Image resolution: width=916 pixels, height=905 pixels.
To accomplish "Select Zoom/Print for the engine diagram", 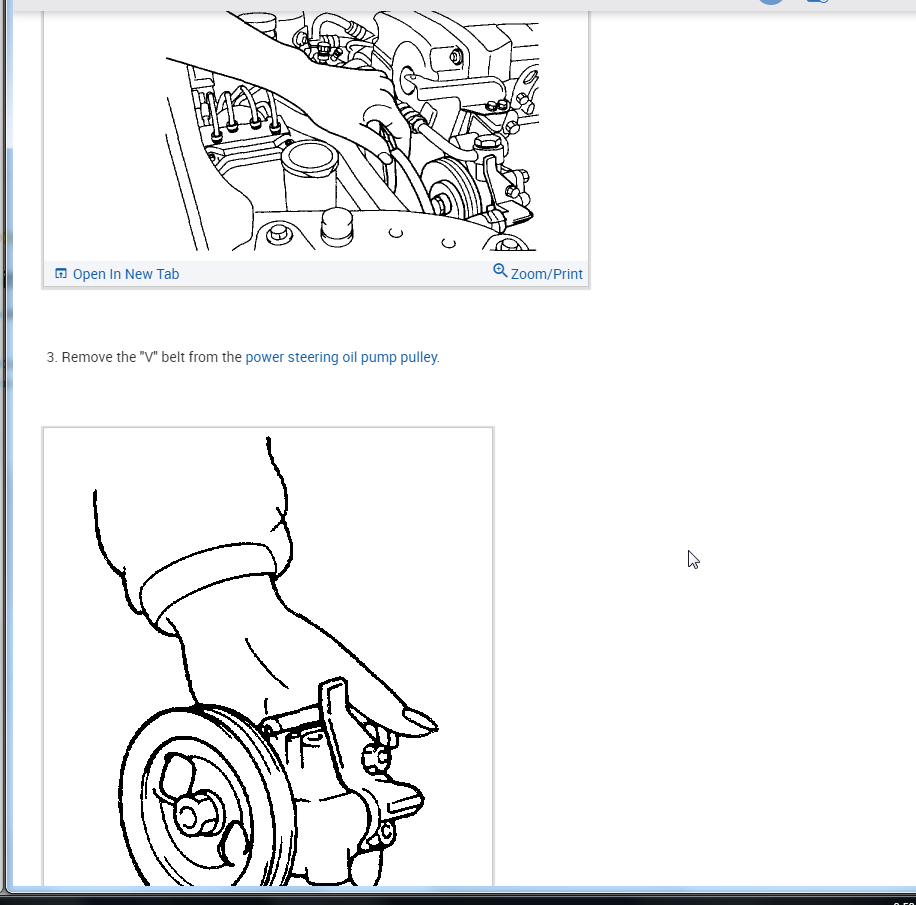I will (545, 273).
